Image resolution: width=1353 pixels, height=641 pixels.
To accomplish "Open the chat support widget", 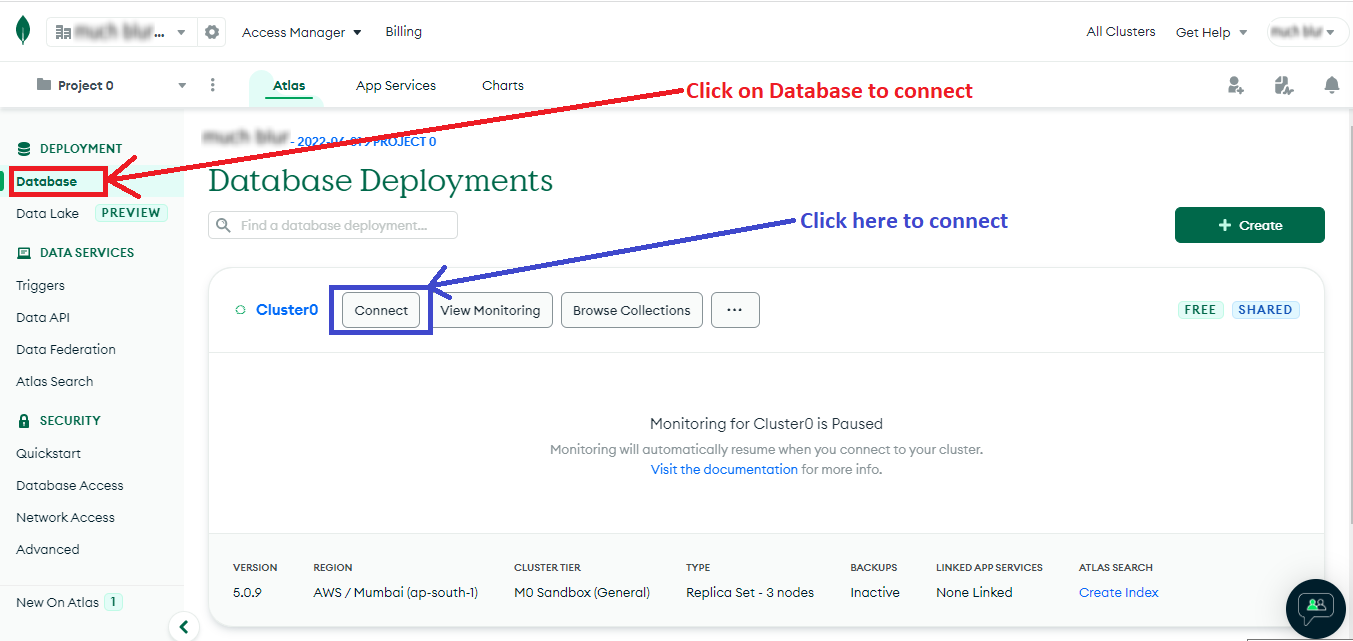I will pyautogui.click(x=1315, y=608).
